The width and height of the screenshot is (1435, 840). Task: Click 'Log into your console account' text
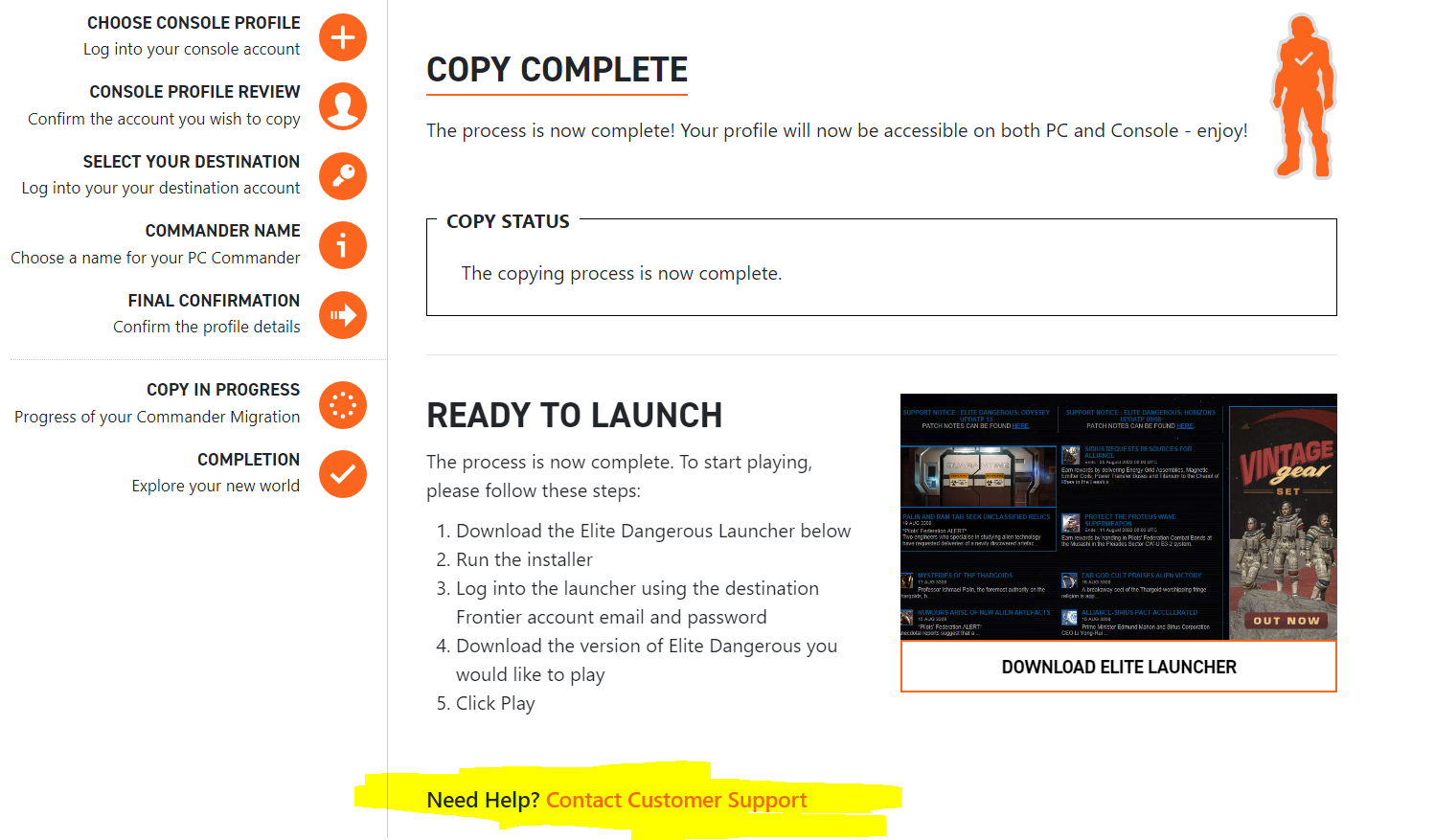(x=192, y=49)
